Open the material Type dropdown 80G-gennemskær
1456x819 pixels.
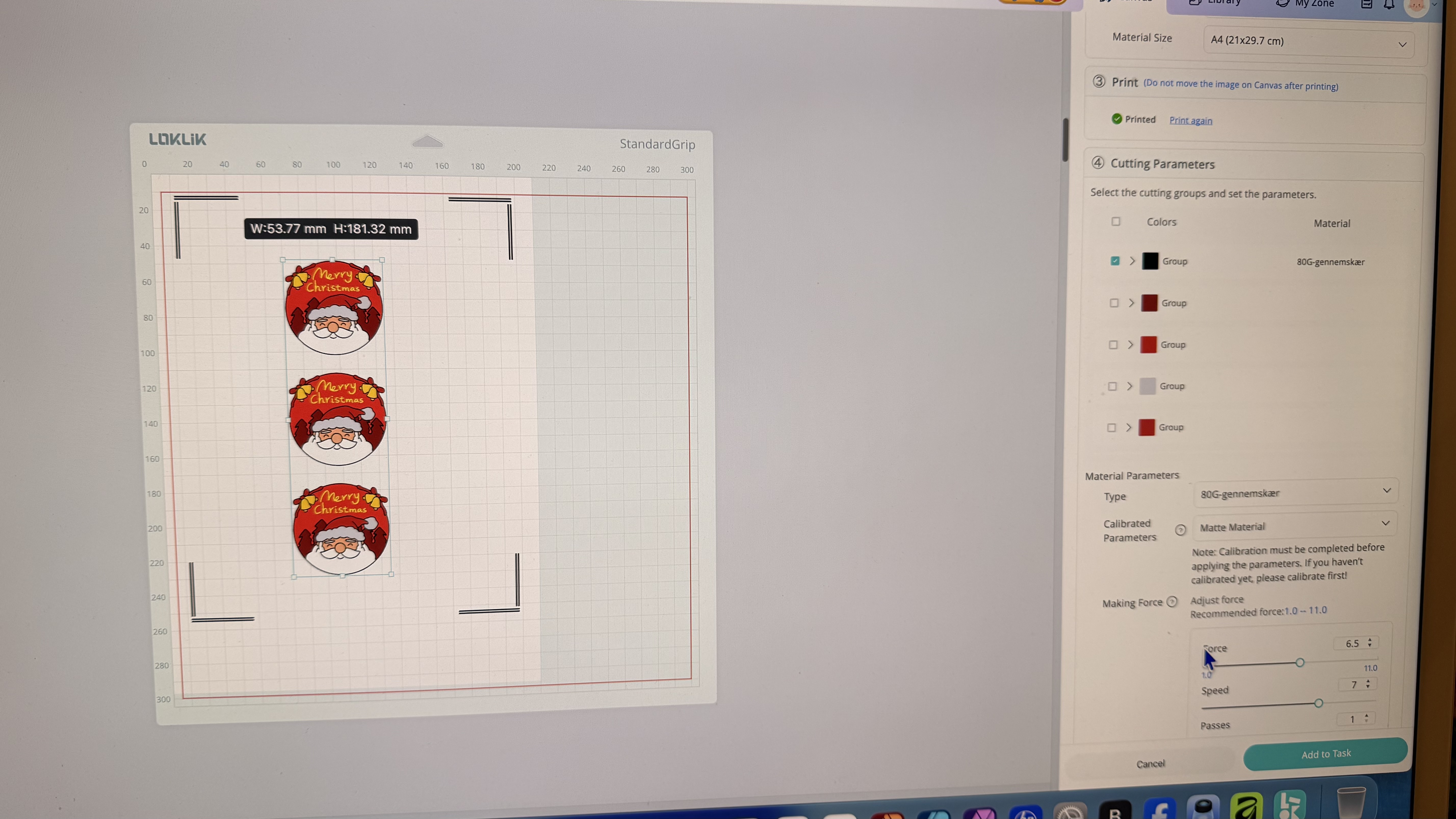(x=1295, y=493)
